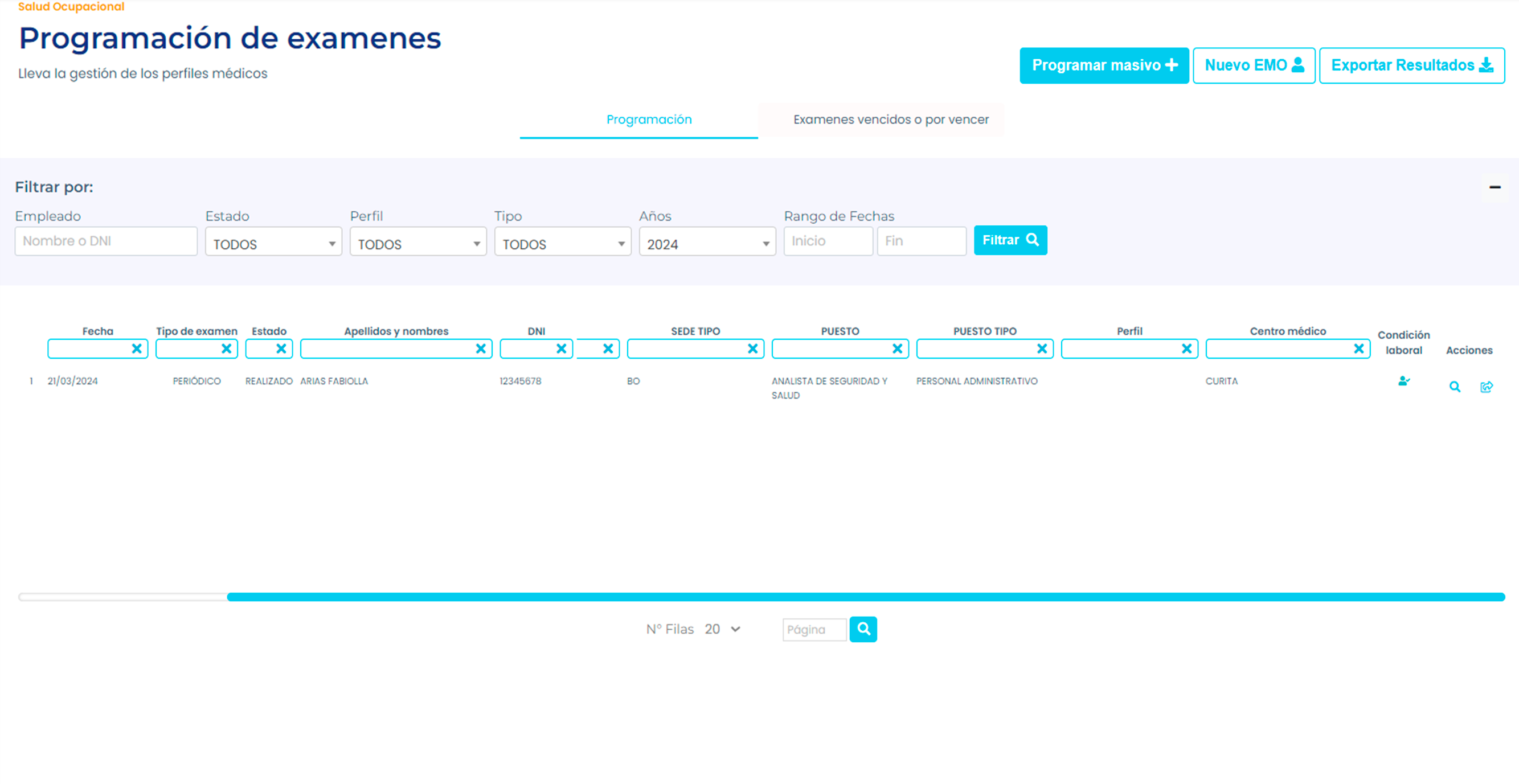1519x784 pixels.
Task: Click the date 21/03/2024 cell
Action: click(72, 381)
